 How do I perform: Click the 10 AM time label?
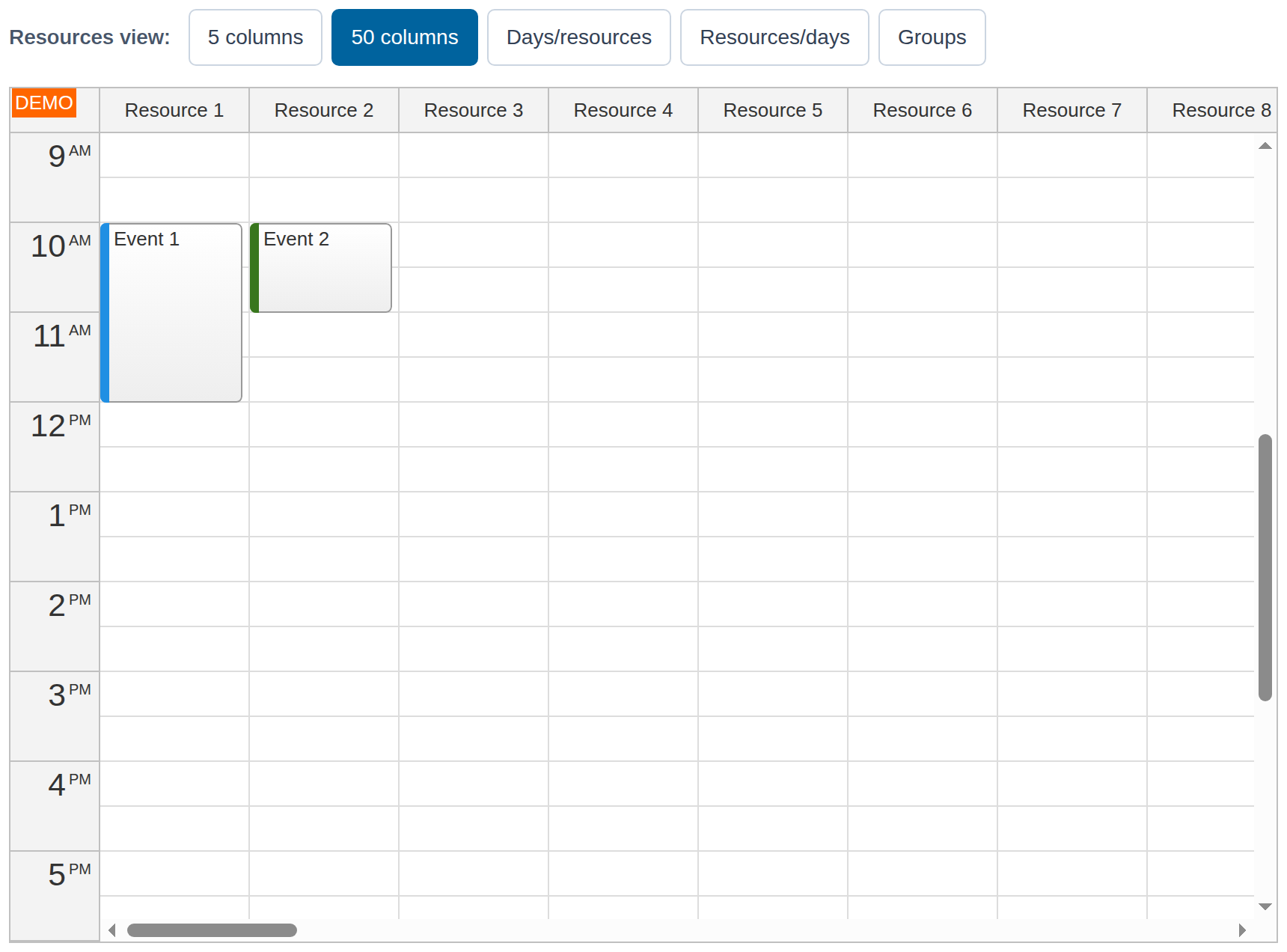[55, 267]
